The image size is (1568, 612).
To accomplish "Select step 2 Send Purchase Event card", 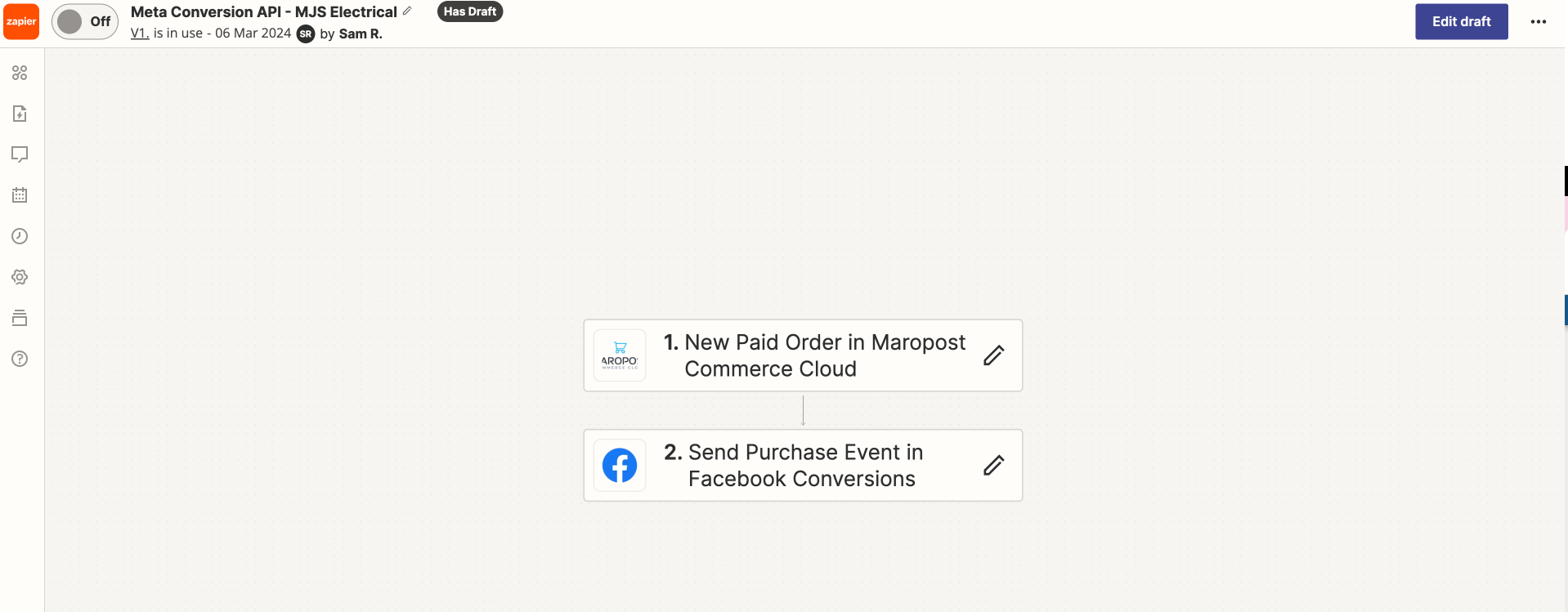I will coord(803,465).
